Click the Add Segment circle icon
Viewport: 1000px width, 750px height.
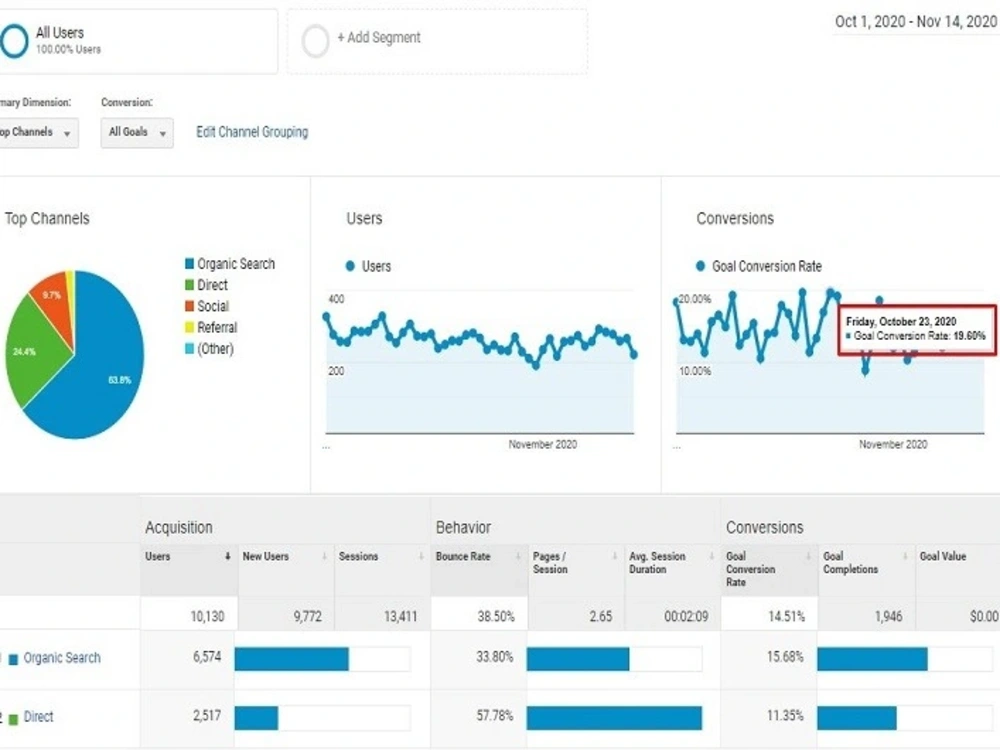point(315,41)
